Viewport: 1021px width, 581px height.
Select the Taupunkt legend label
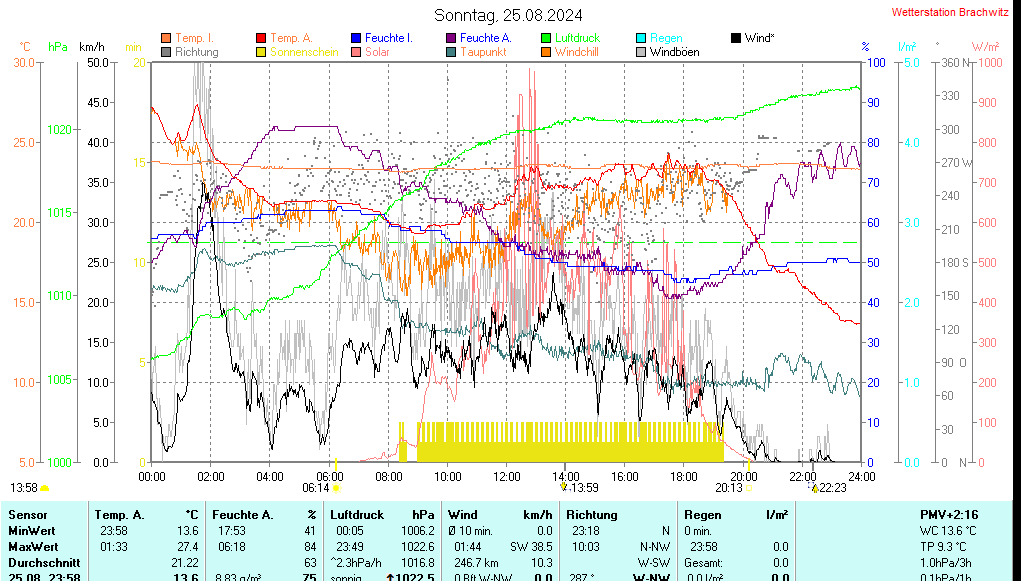point(483,52)
